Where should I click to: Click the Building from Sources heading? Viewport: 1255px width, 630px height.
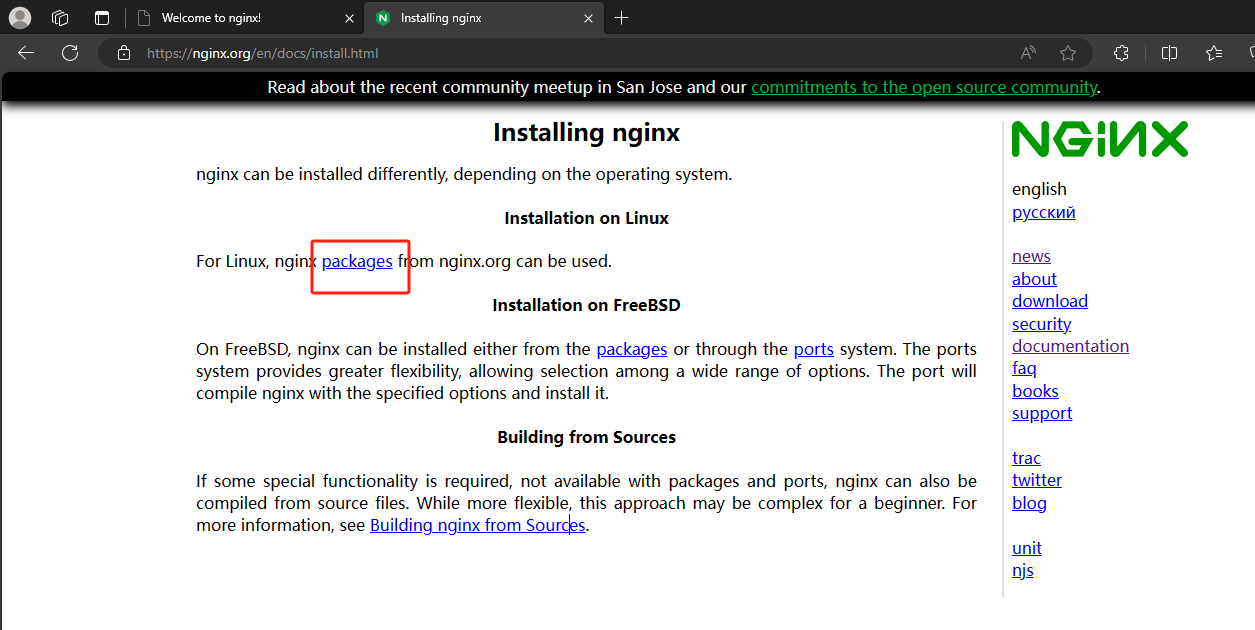(x=586, y=437)
